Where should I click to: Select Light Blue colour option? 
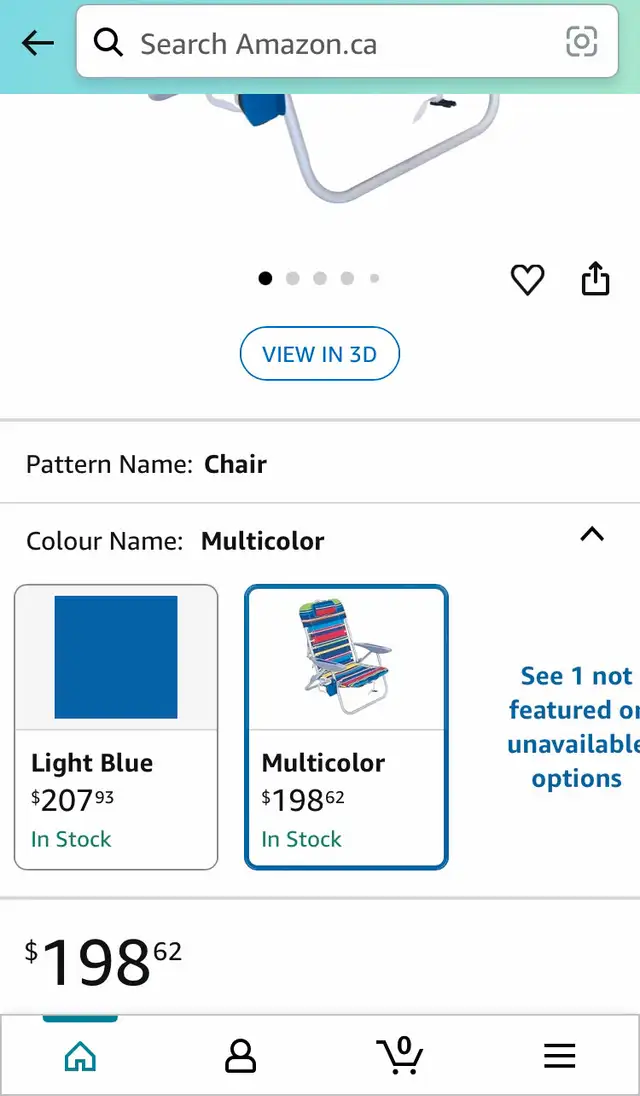point(116,727)
